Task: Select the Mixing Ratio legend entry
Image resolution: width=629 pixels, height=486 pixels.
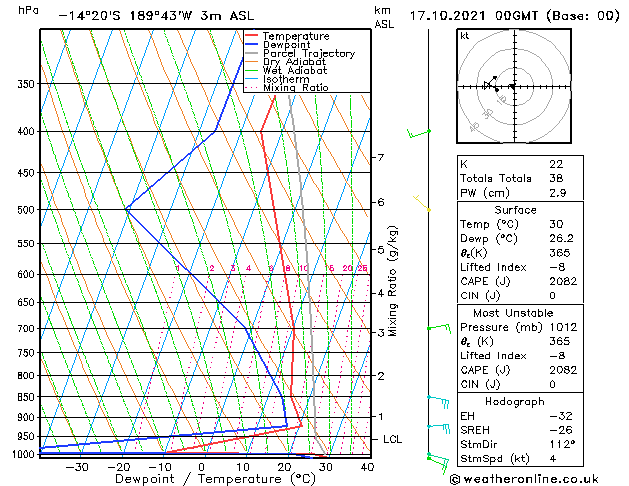Action: pos(296,87)
